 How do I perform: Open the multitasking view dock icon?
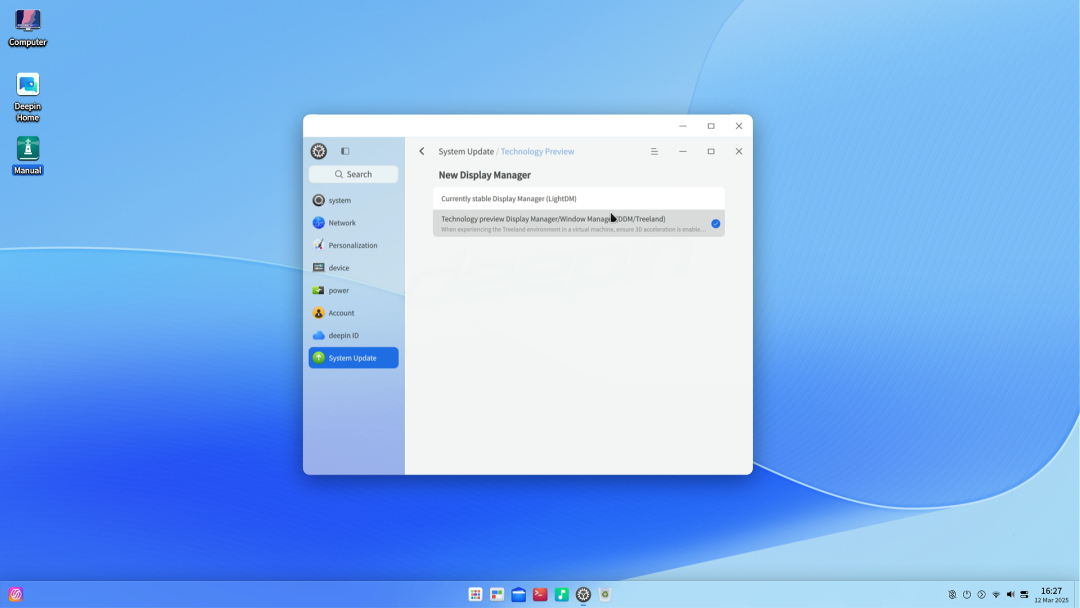point(497,594)
